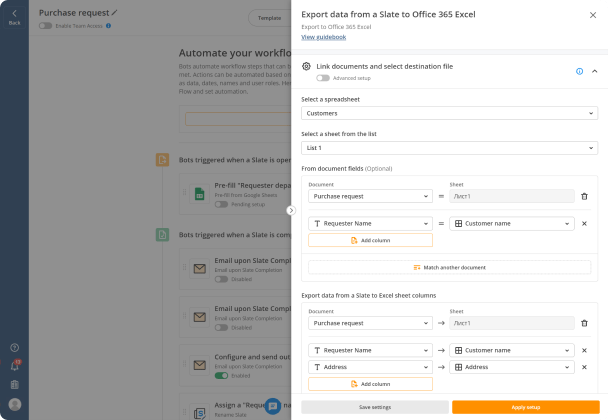Edit the Purchase request title pencil

[114, 13]
